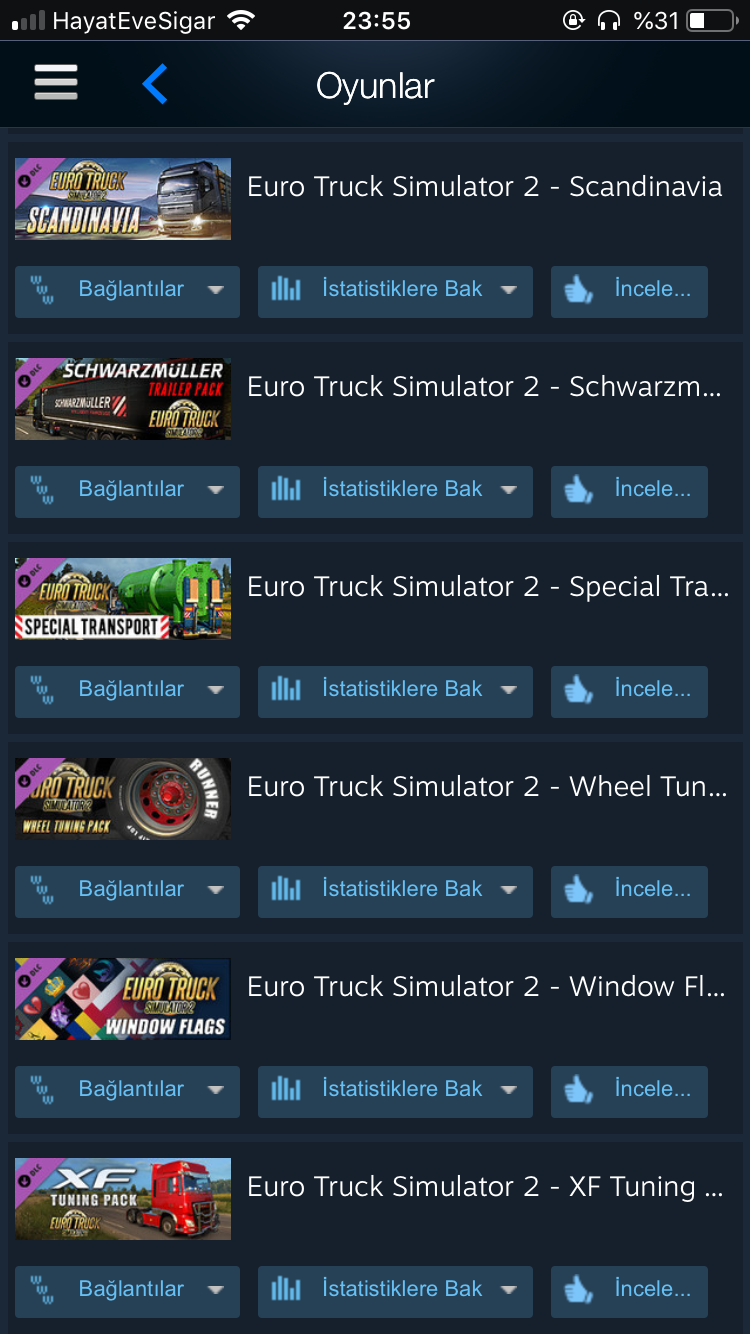Open Bağlantılar dropdown for Window Flags
This screenshot has height=1334, width=750.
pyautogui.click(x=127, y=1091)
